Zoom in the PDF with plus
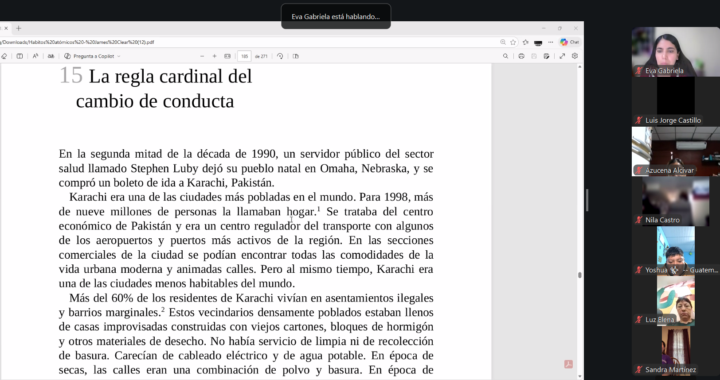This screenshot has height=380, width=720. [x=214, y=56]
